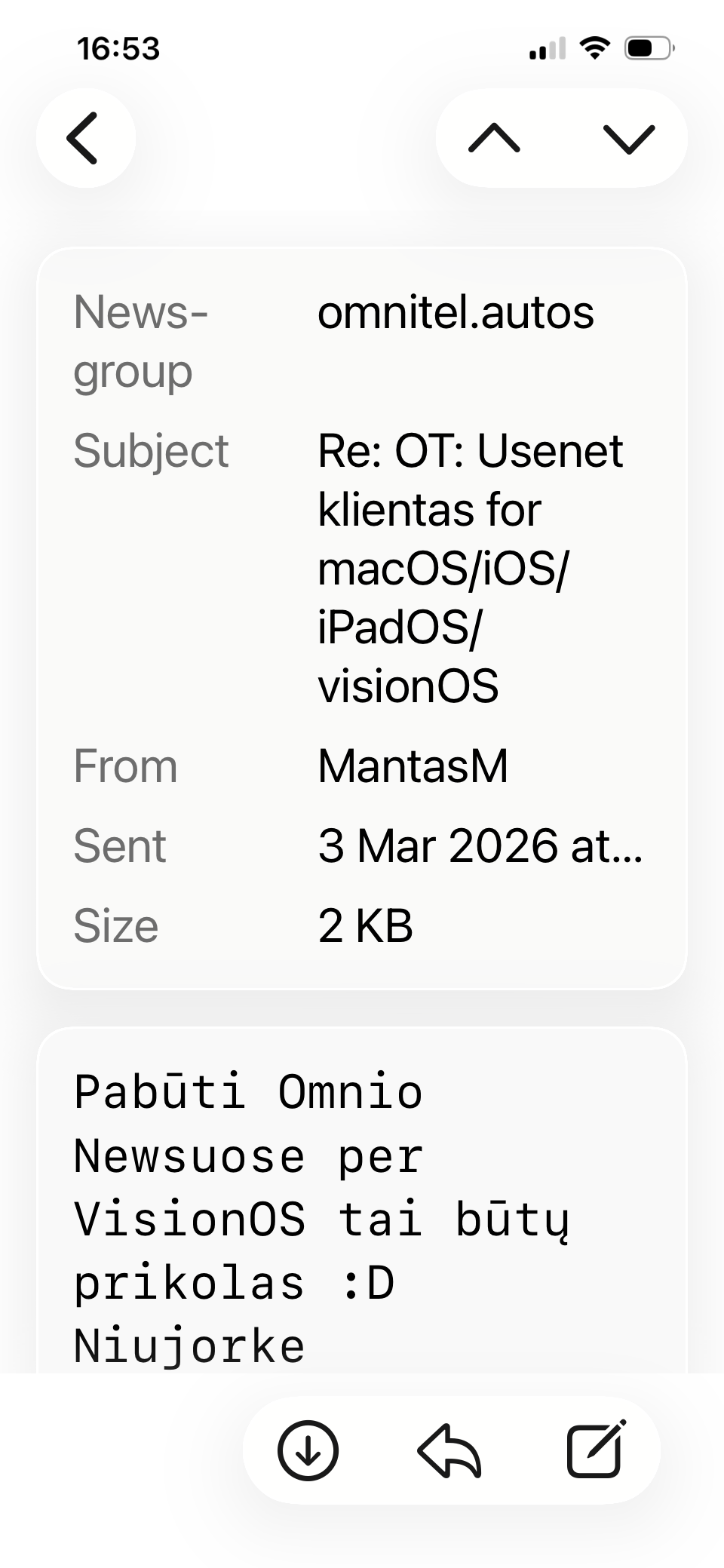Tap the 16:53 clock in status bar
This screenshot has width=724, height=1568.
coord(118,49)
